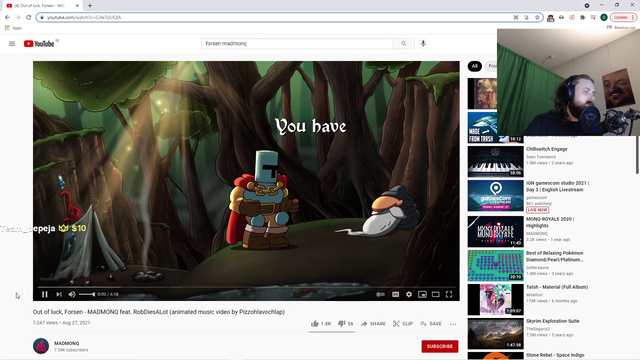640x360 pixels.
Task: Open Stone Rebel - Space Indigo title
Action: click(555, 355)
